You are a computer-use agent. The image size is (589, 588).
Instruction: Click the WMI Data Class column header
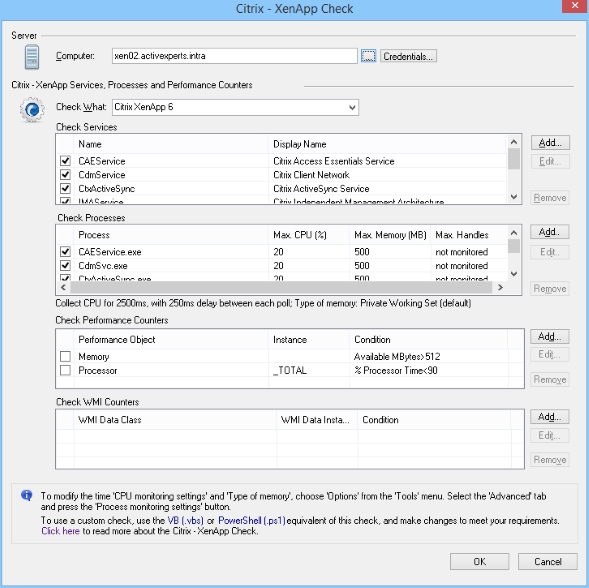coord(175,420)
